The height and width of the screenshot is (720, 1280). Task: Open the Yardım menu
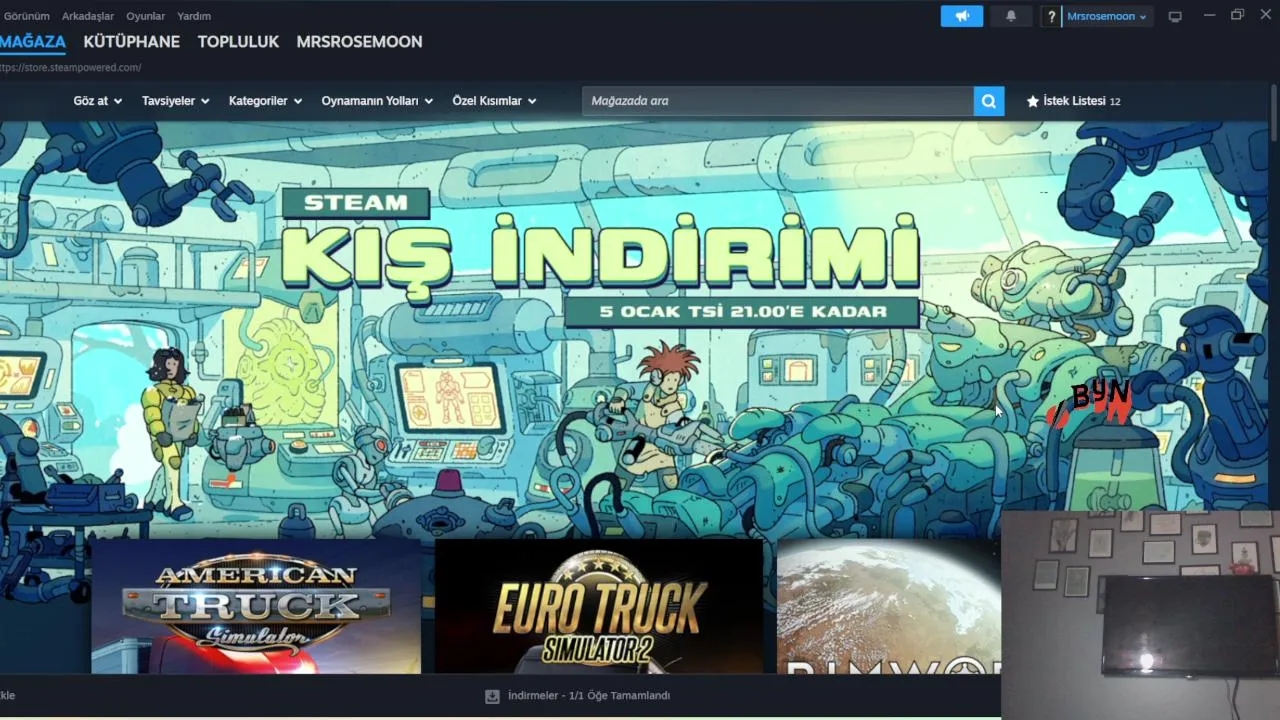point(194,16)
